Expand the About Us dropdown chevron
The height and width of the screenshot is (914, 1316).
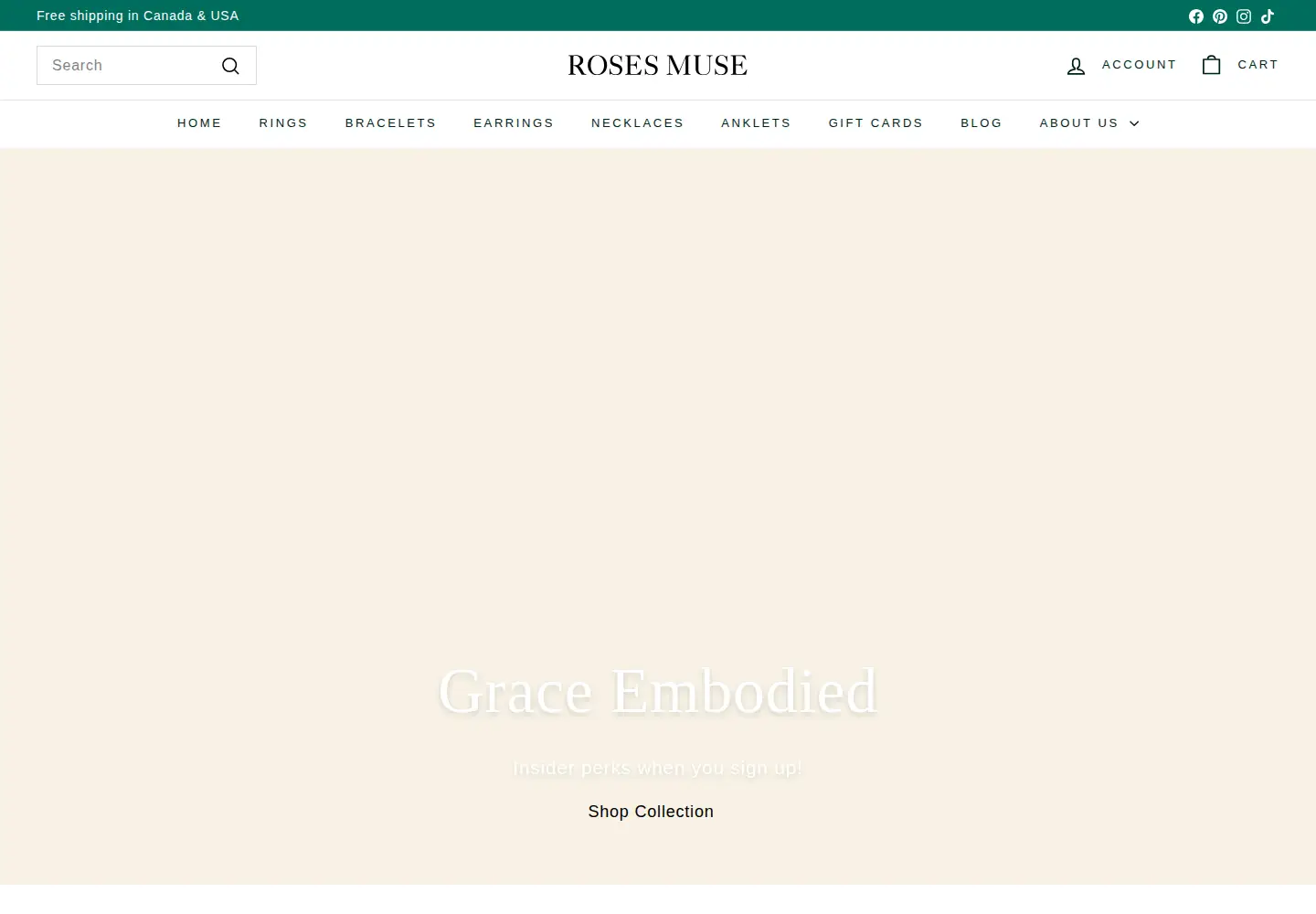(x=1134, y=123)
